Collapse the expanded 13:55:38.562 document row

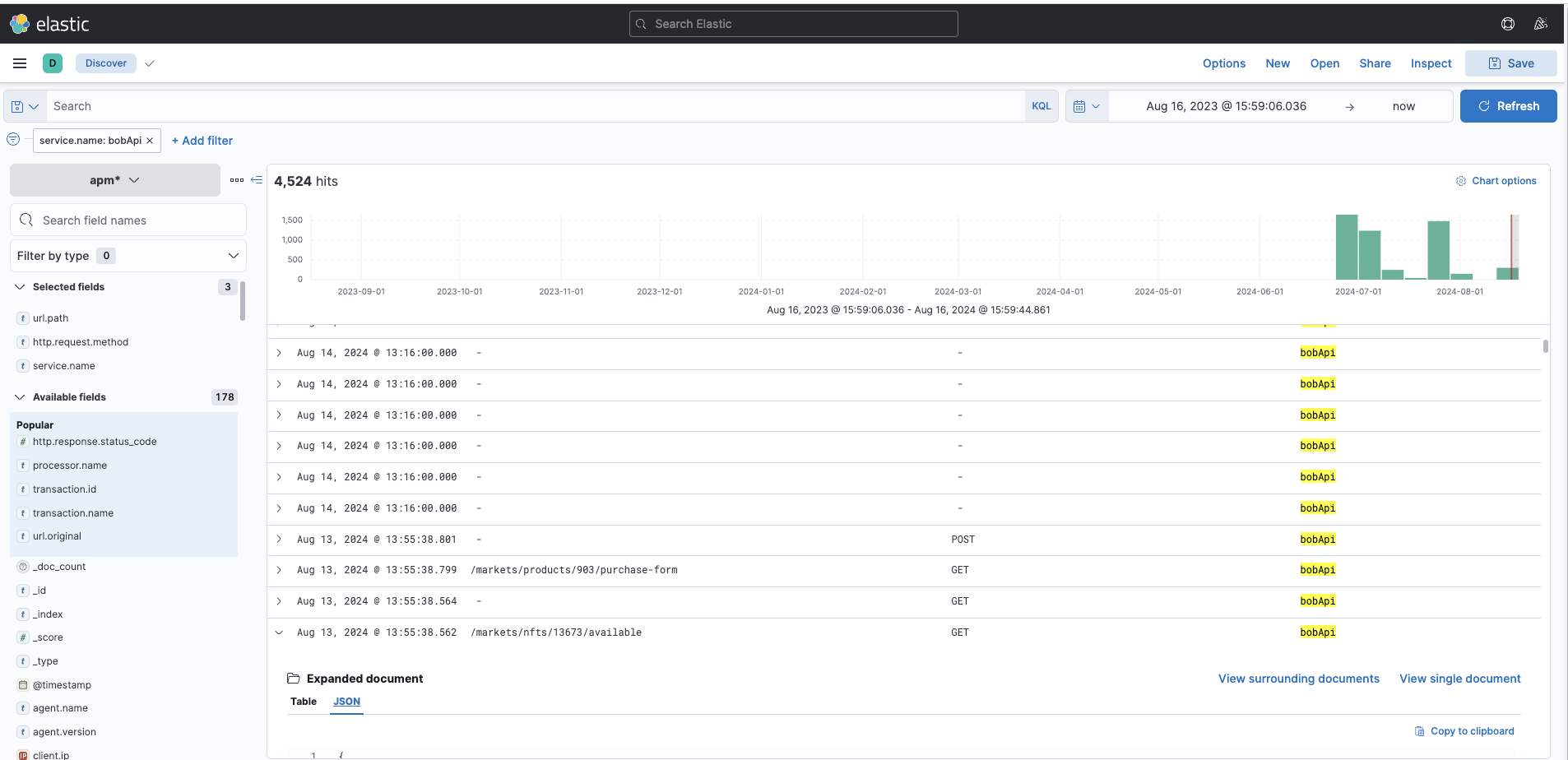279,633
